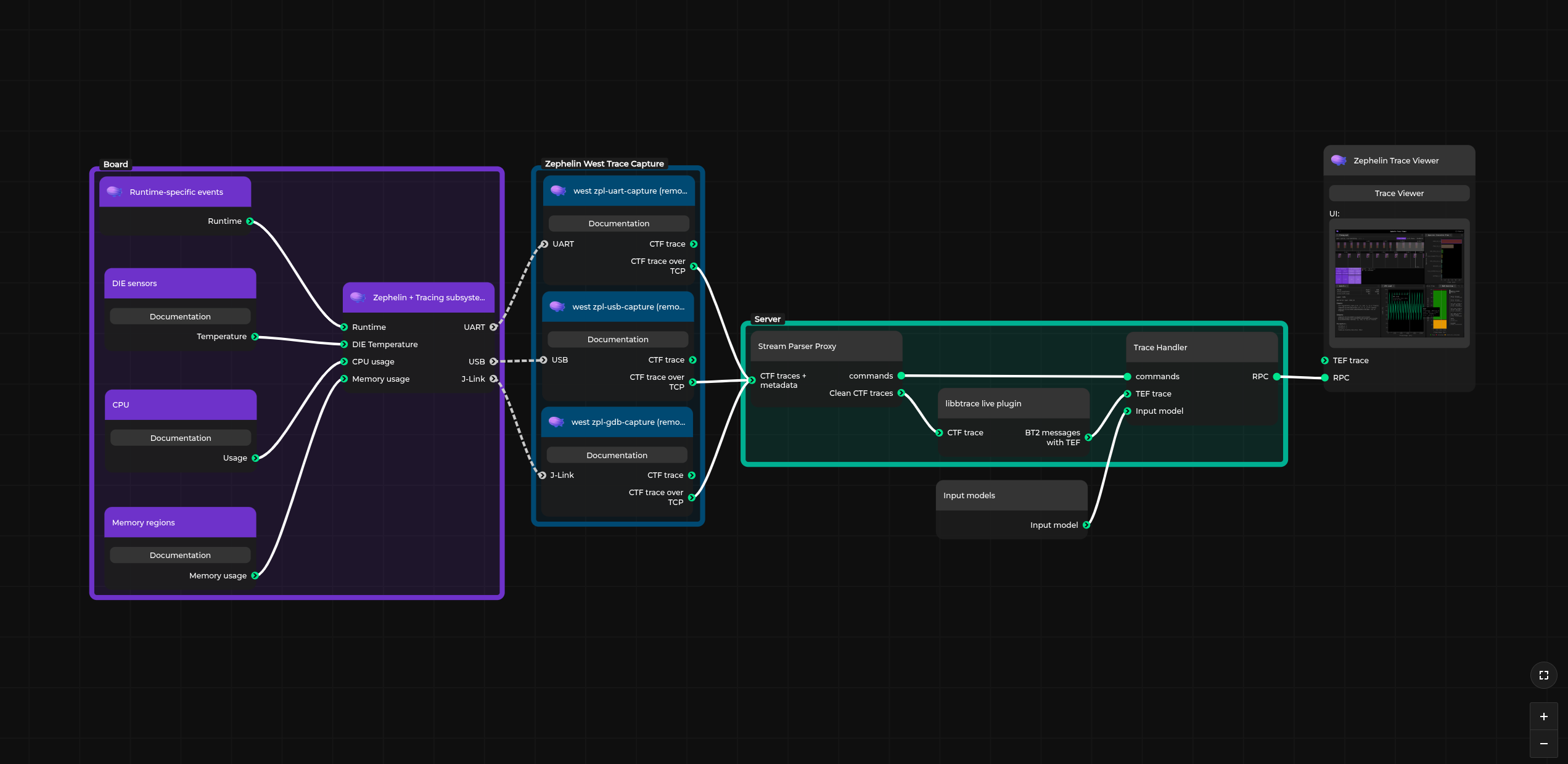Click the west zpl-uart-capture node logo icon
Viewport: 1568px width, 764px height.
point(558,191)
